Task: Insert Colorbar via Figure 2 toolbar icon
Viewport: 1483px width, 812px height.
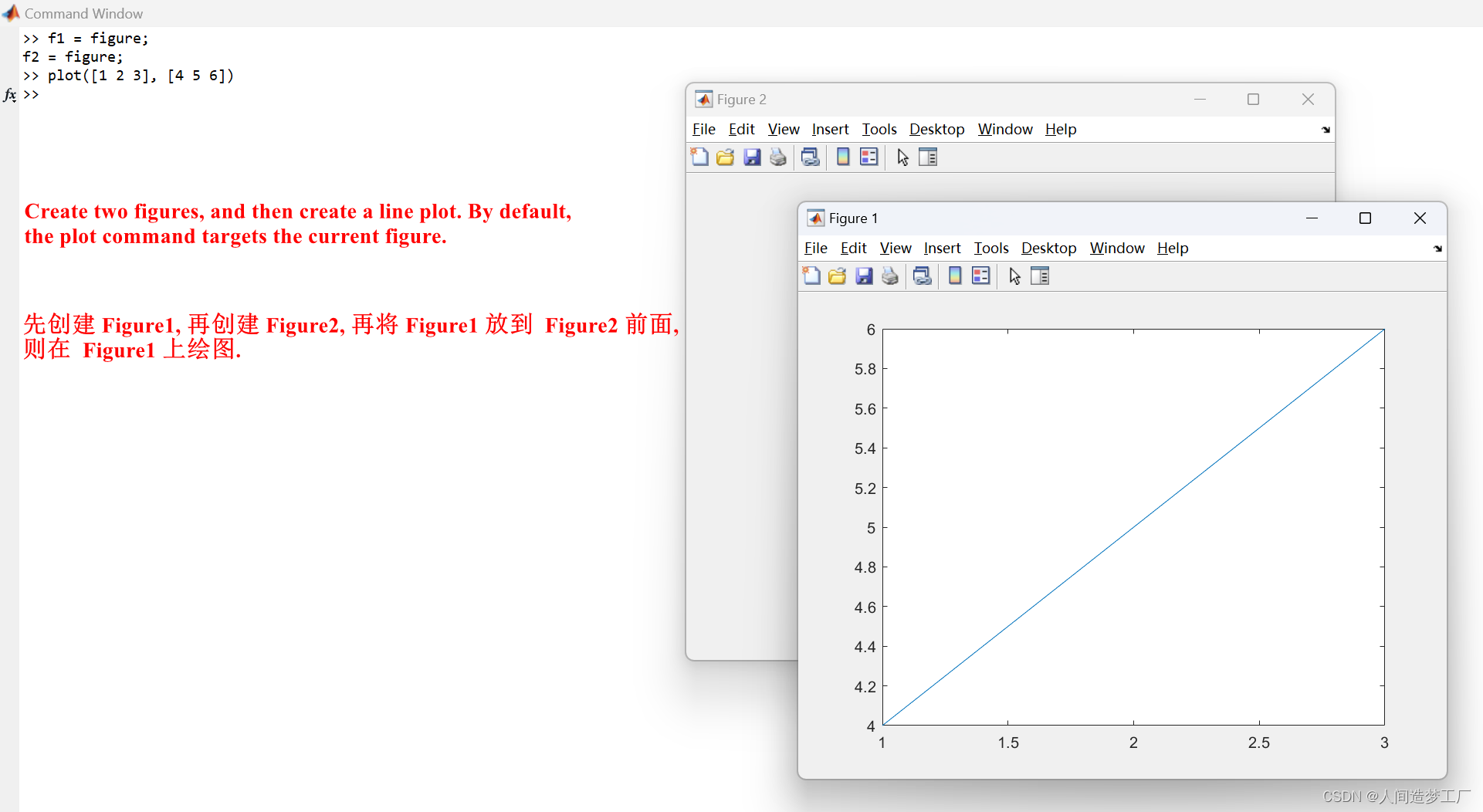Action: tap(843, 157)
